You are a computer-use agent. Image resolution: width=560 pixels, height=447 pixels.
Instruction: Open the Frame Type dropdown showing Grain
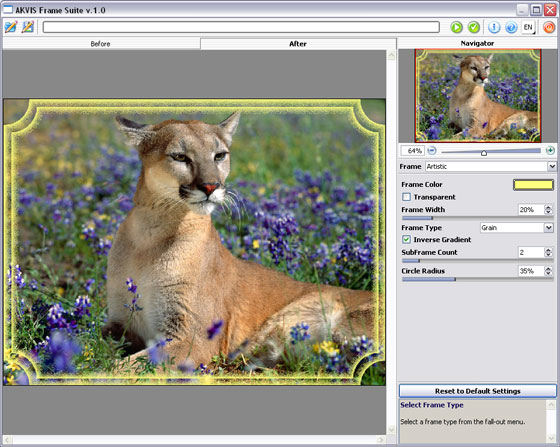517,227
